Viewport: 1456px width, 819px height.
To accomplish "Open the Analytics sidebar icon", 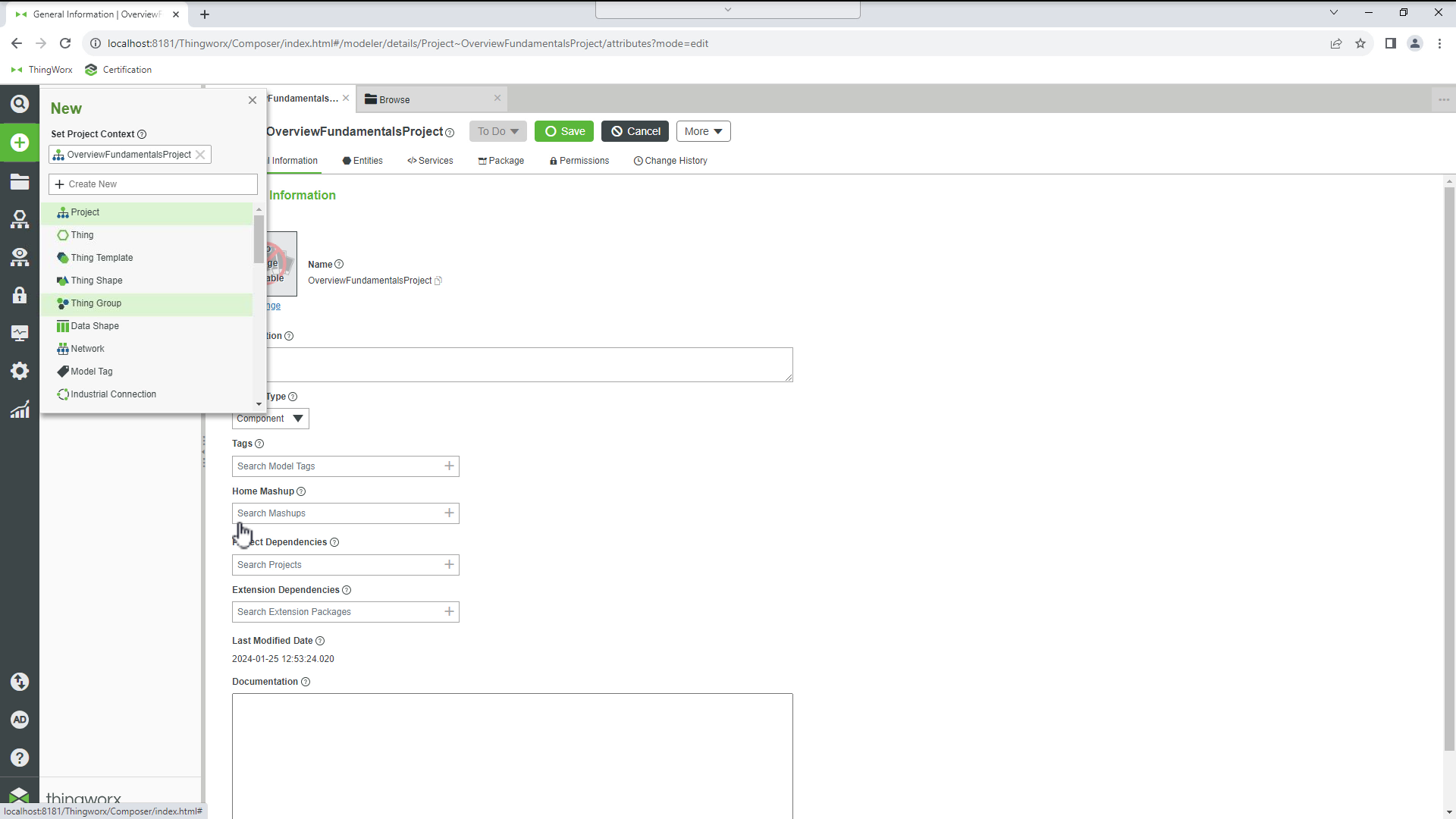I will click(19, 409).
